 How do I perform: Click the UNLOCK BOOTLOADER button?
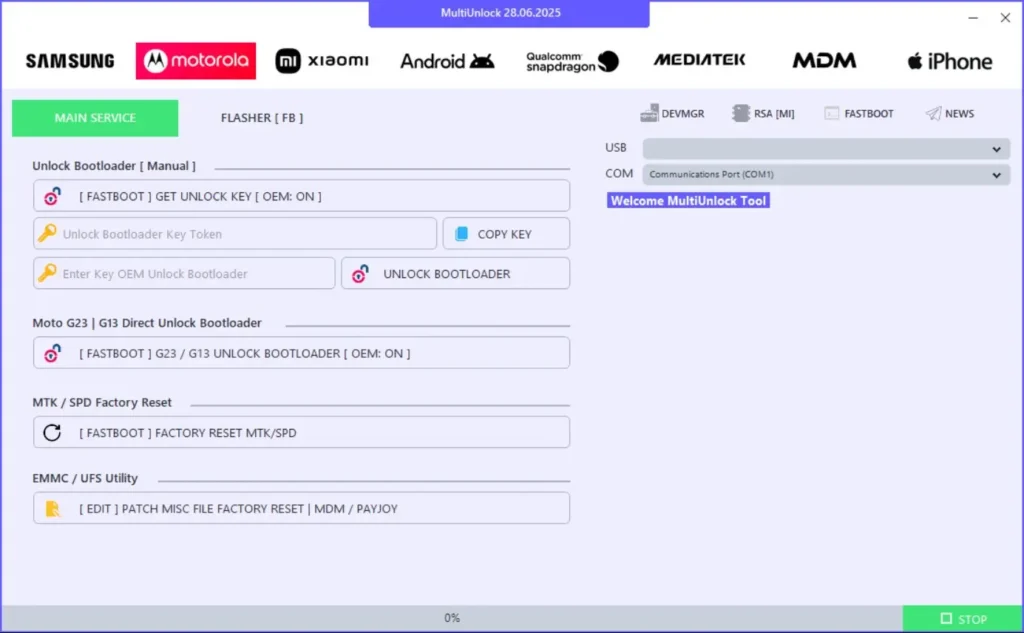[x=455, y=274]
